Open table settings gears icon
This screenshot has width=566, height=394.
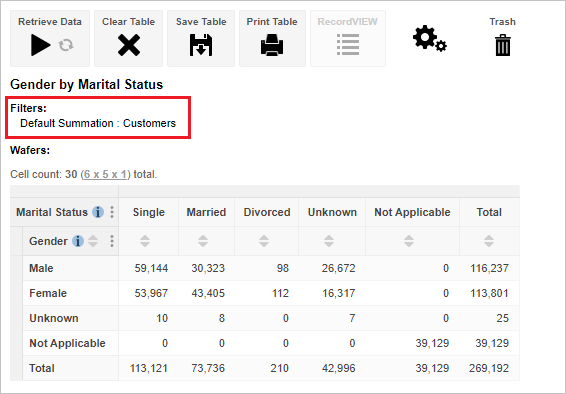(430, 38)
